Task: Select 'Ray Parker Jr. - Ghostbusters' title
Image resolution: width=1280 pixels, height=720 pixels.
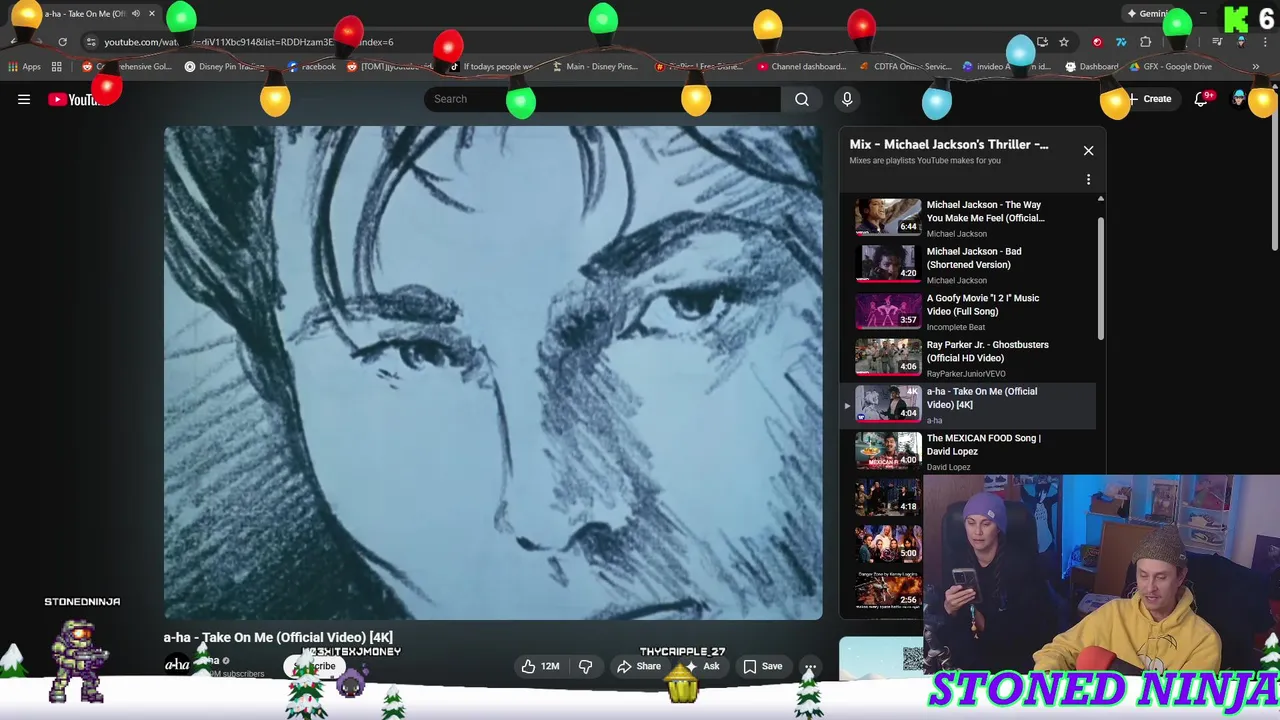Action: [x=987, y=351]
